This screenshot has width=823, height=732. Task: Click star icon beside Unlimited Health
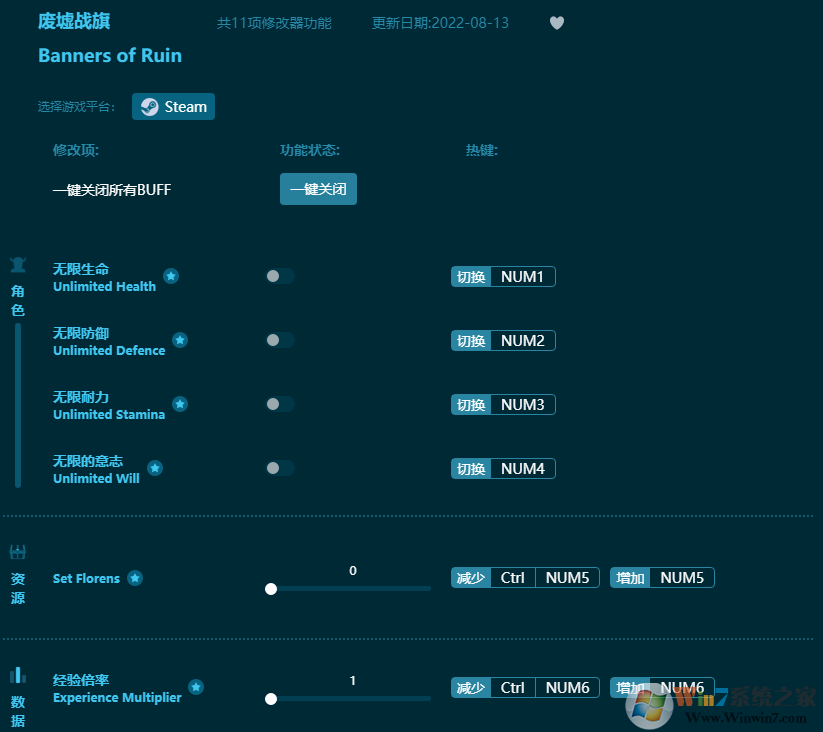tap(171, 276)
